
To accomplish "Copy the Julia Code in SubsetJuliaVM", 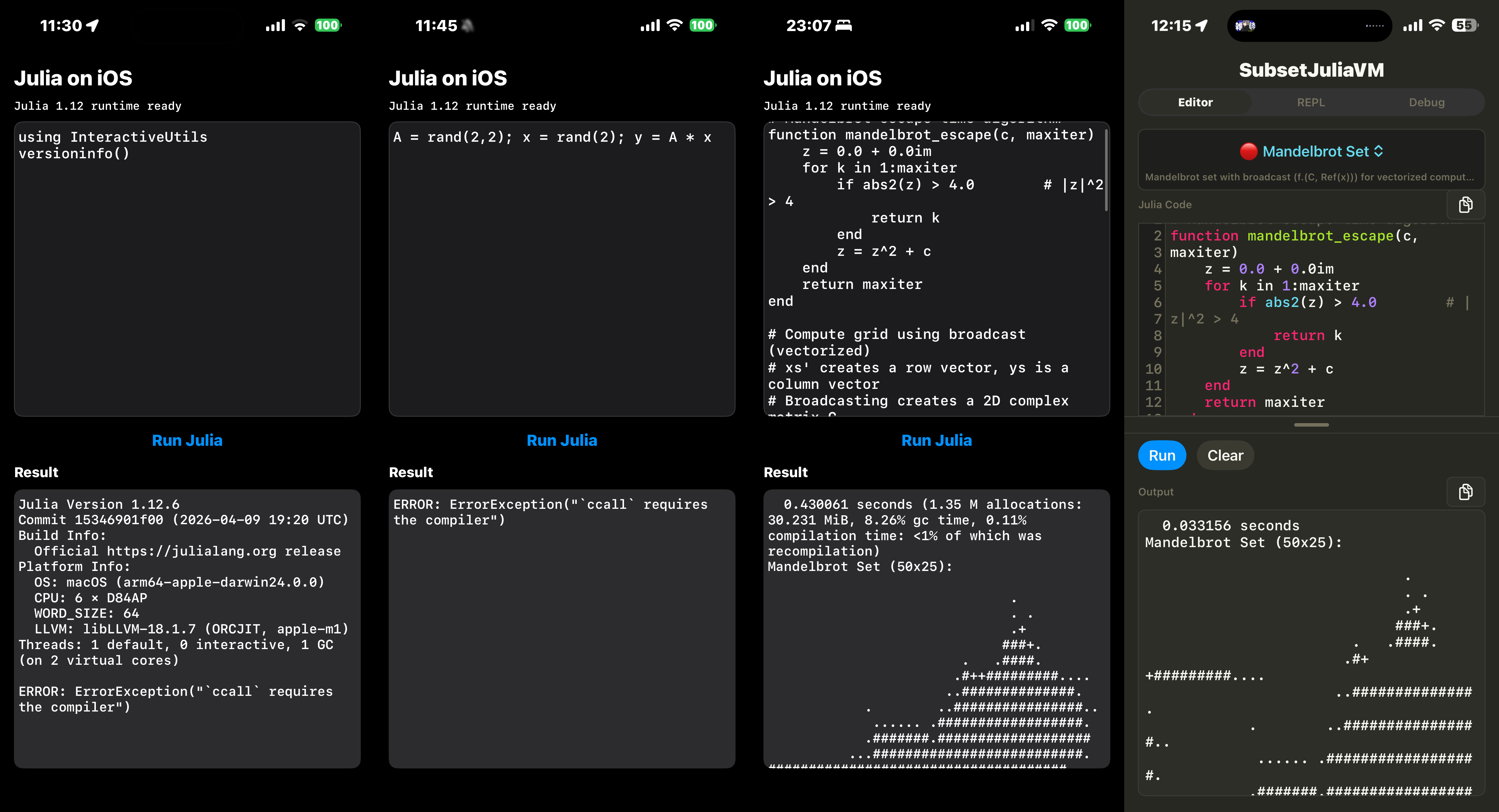I will tap(1465, 205).
